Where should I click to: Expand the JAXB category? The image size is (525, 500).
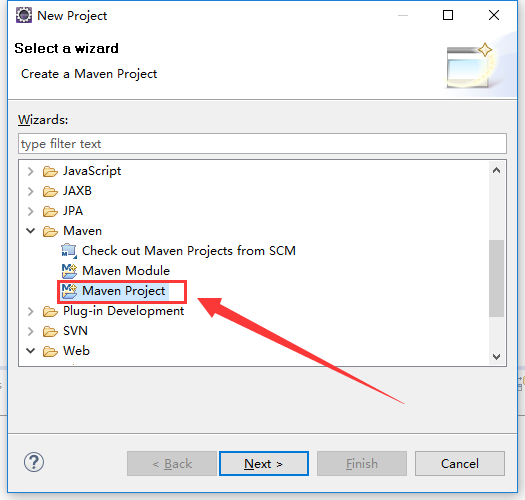(x=31, y=191)
